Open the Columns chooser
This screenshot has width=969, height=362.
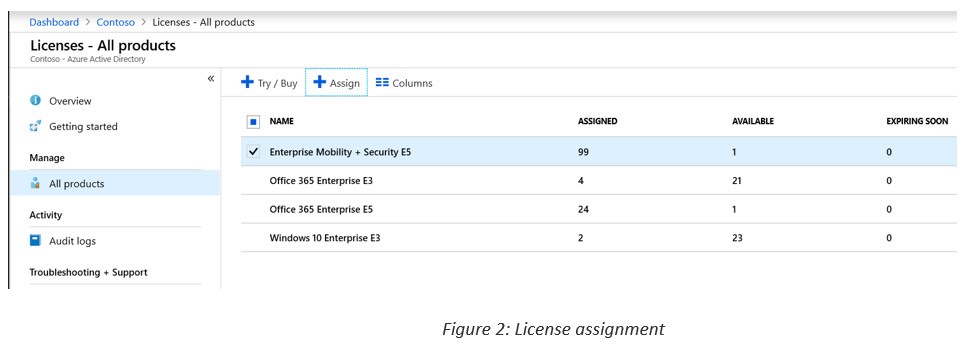(x=404, y=83)
